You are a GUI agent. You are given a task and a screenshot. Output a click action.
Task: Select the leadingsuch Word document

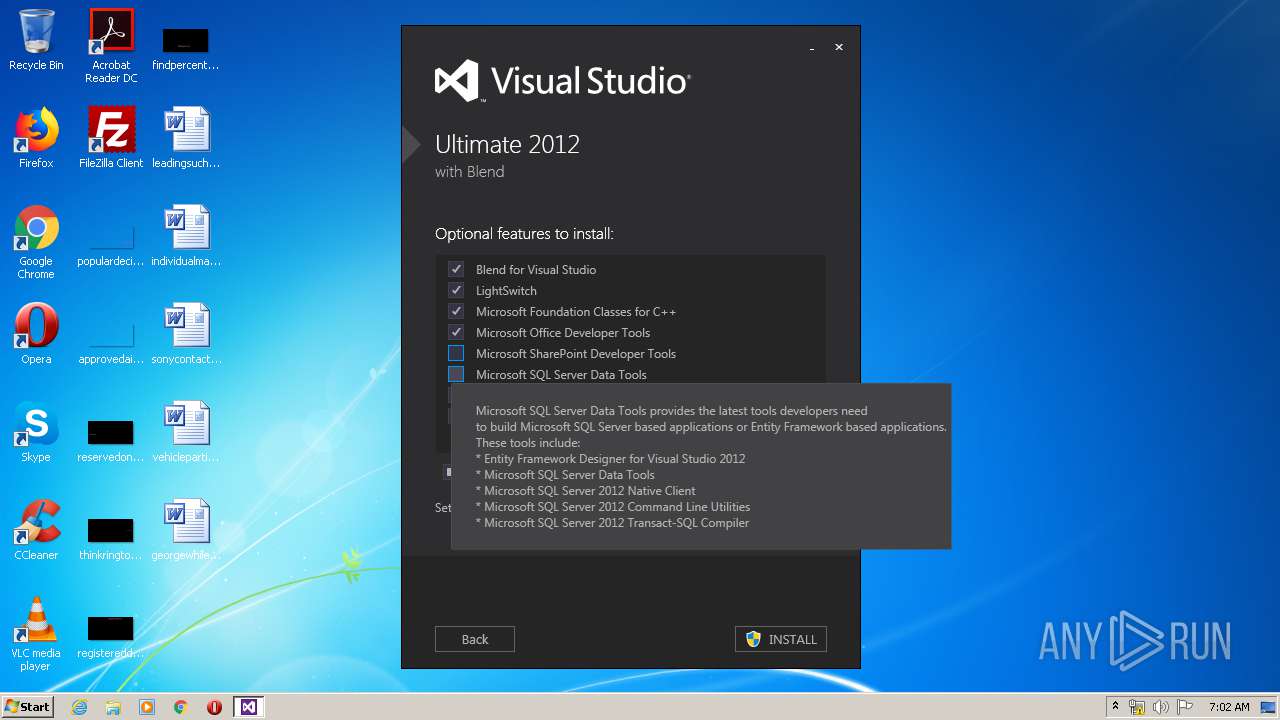[x=186, y=139]
